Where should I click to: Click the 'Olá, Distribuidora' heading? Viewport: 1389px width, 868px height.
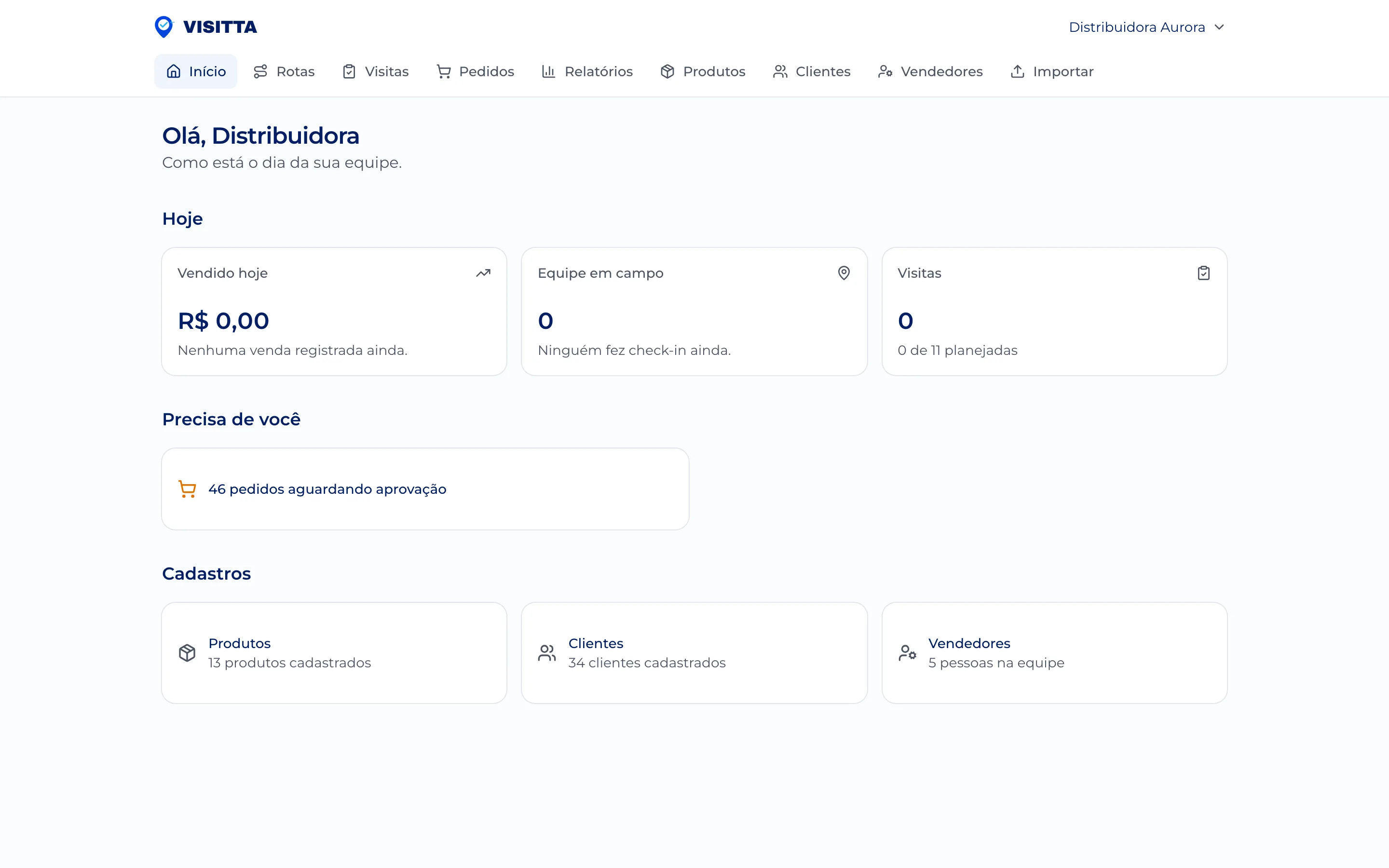[260, 136]
